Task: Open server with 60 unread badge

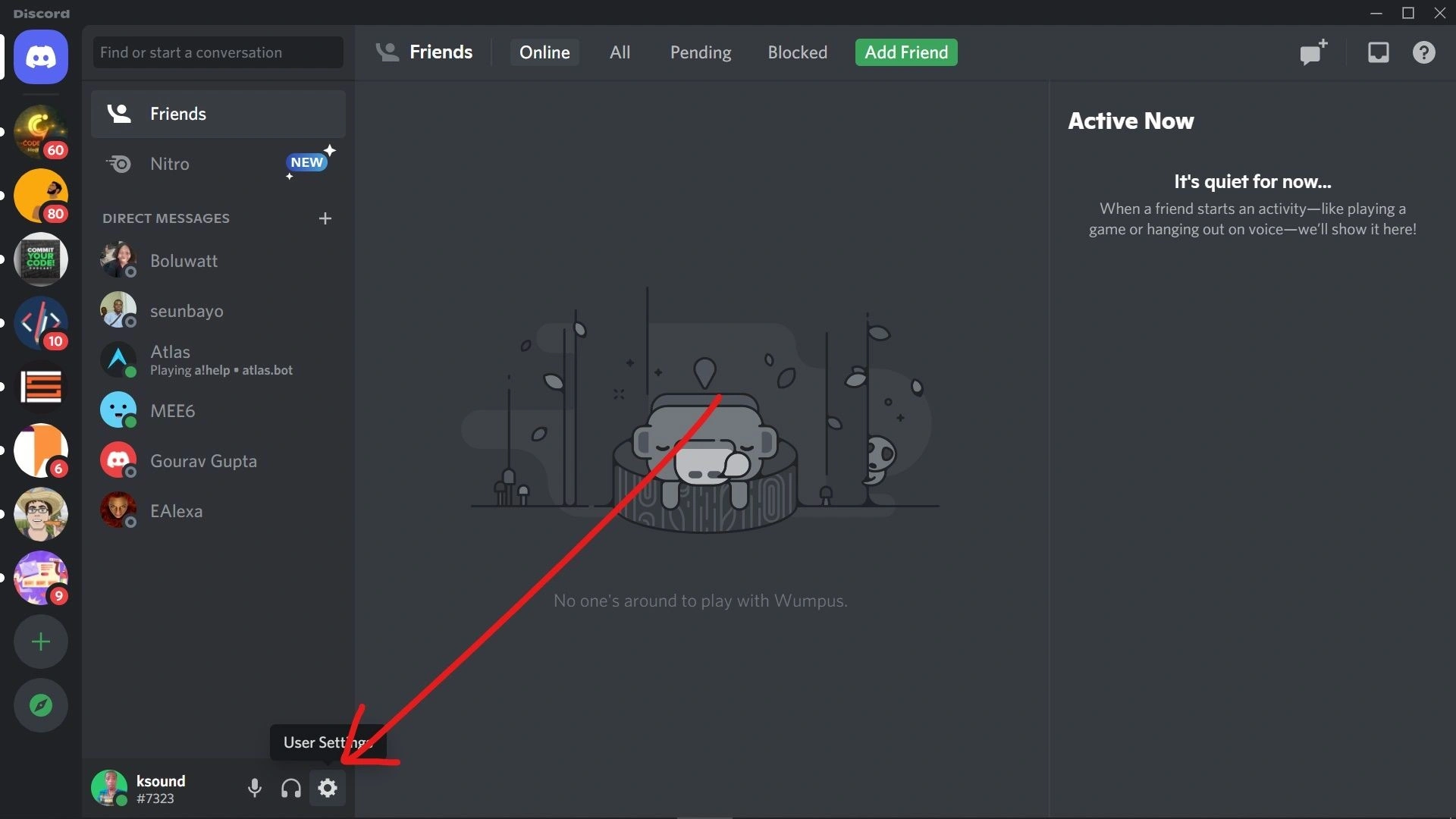Action: pyautogui.click(x=41, y=132)
